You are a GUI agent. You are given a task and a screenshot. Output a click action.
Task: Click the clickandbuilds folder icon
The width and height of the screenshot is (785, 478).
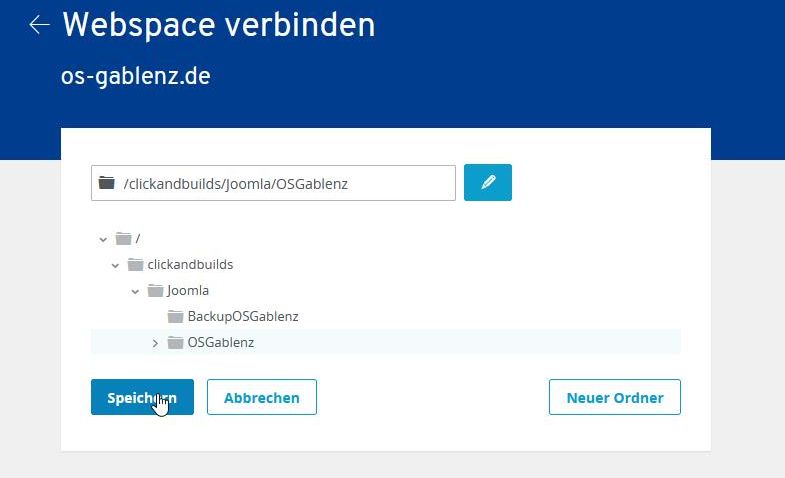135,265
